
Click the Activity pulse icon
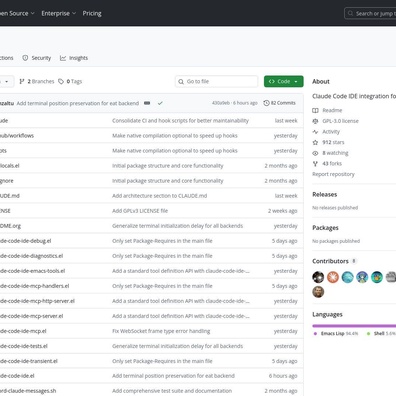[x=315, y=132]
